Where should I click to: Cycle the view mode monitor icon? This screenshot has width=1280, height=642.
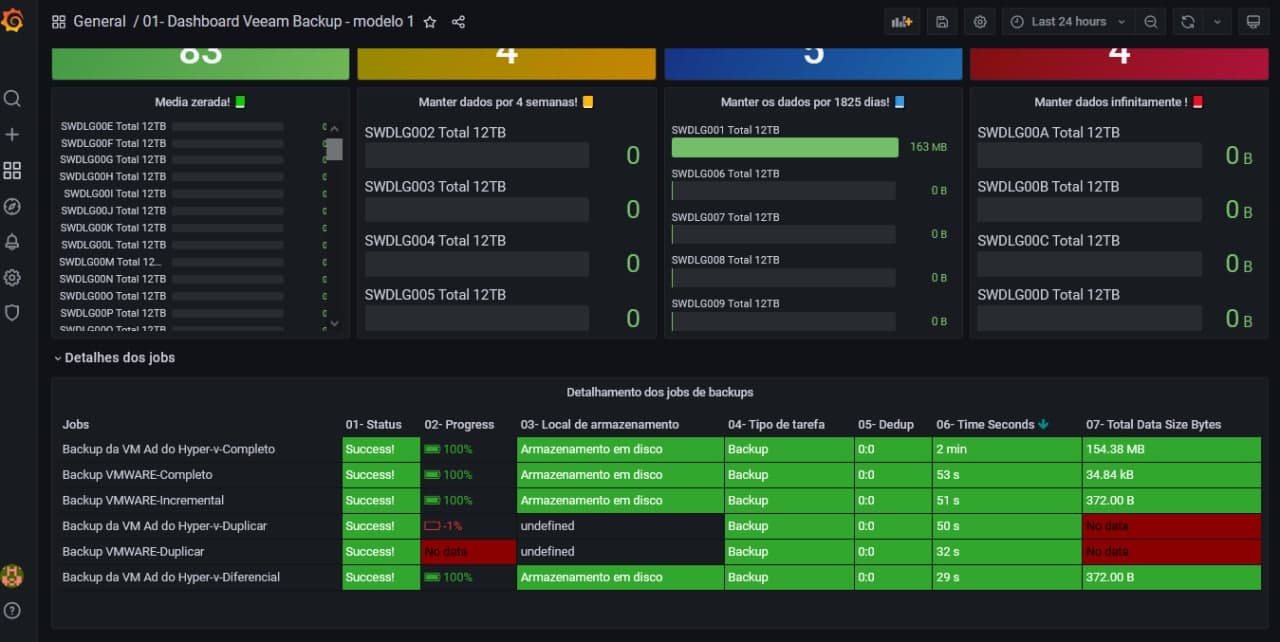pyautogui.click(x=1252, y=22)
